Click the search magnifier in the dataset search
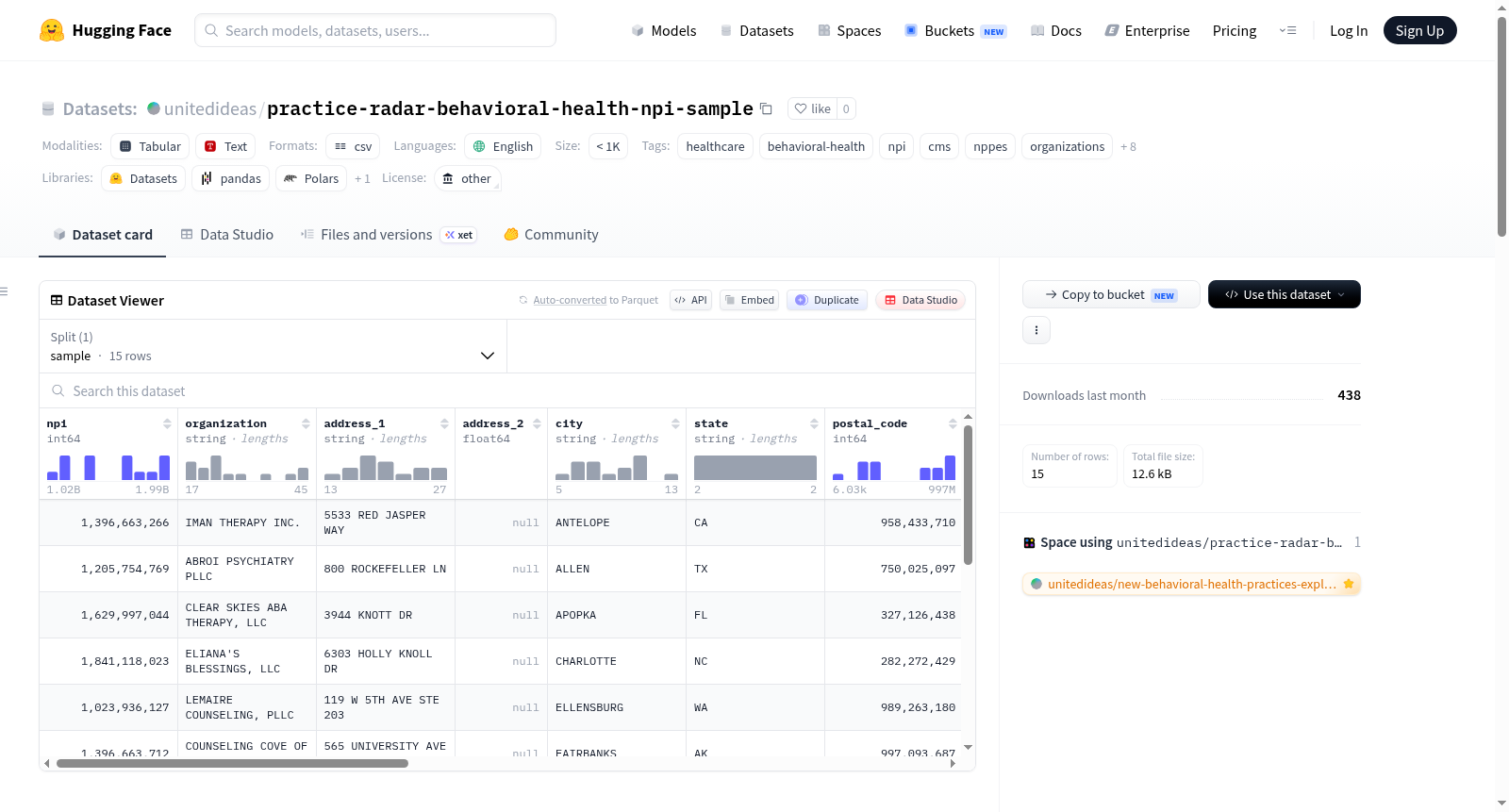The width and height of the screenshot is (1509, 812). [x=58, y=390]
